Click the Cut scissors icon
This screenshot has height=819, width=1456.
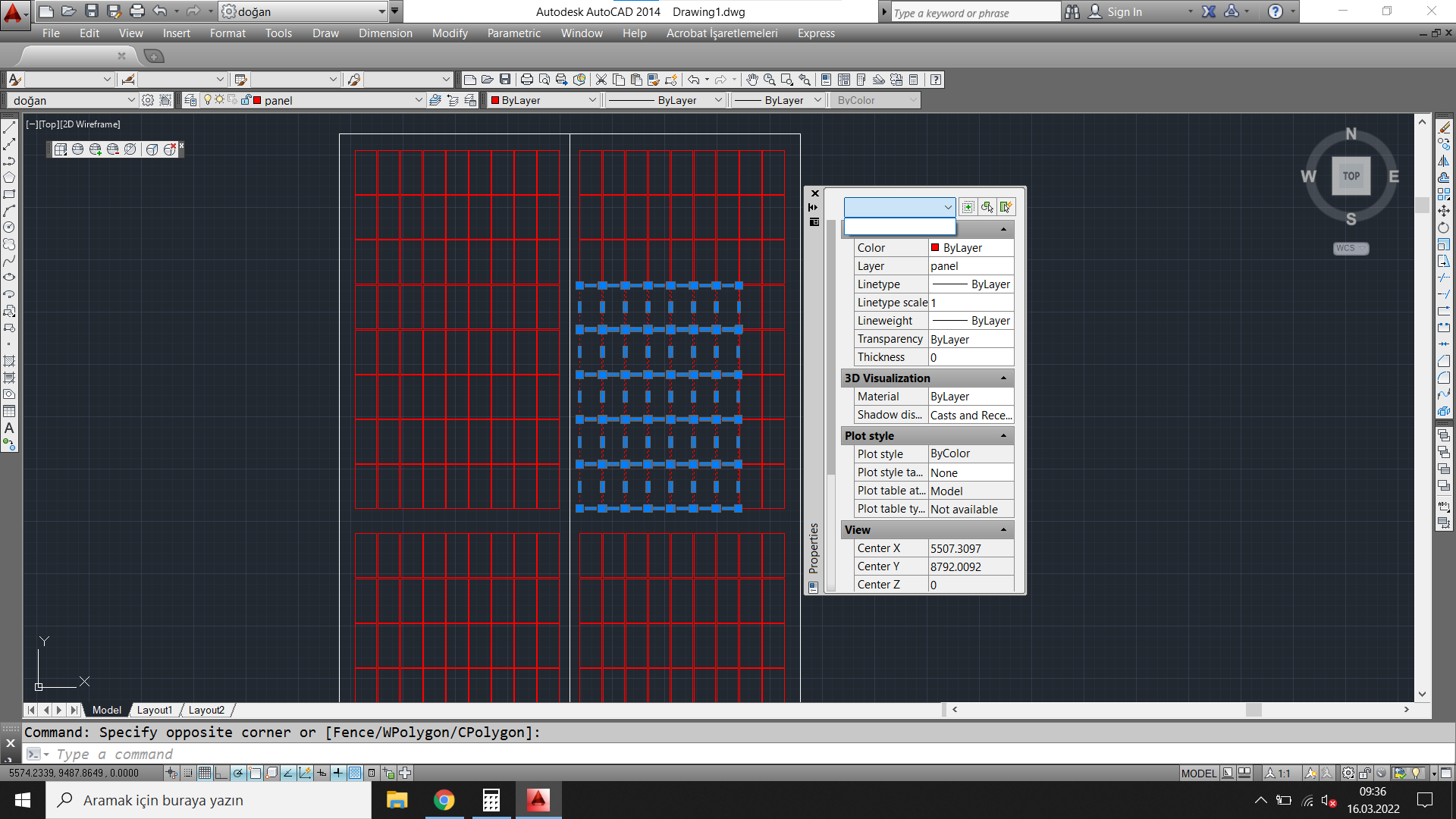point(601,80)
